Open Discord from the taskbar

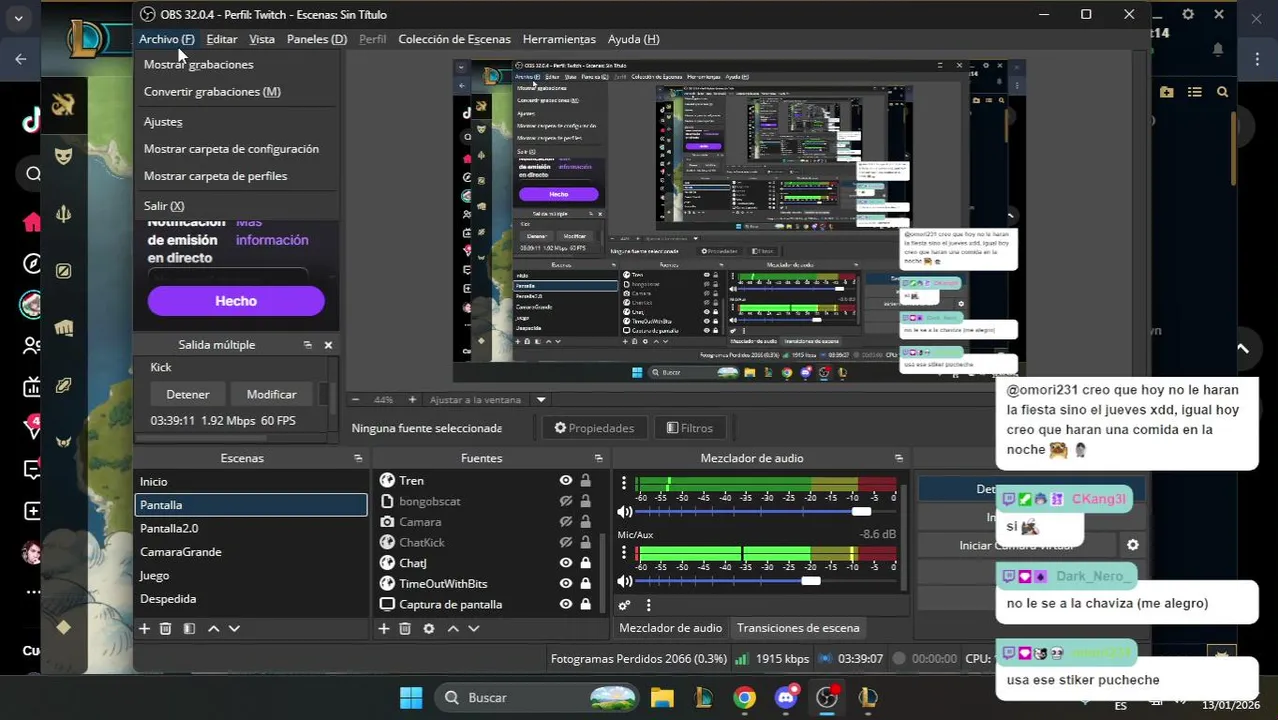(x=786, y=697)
